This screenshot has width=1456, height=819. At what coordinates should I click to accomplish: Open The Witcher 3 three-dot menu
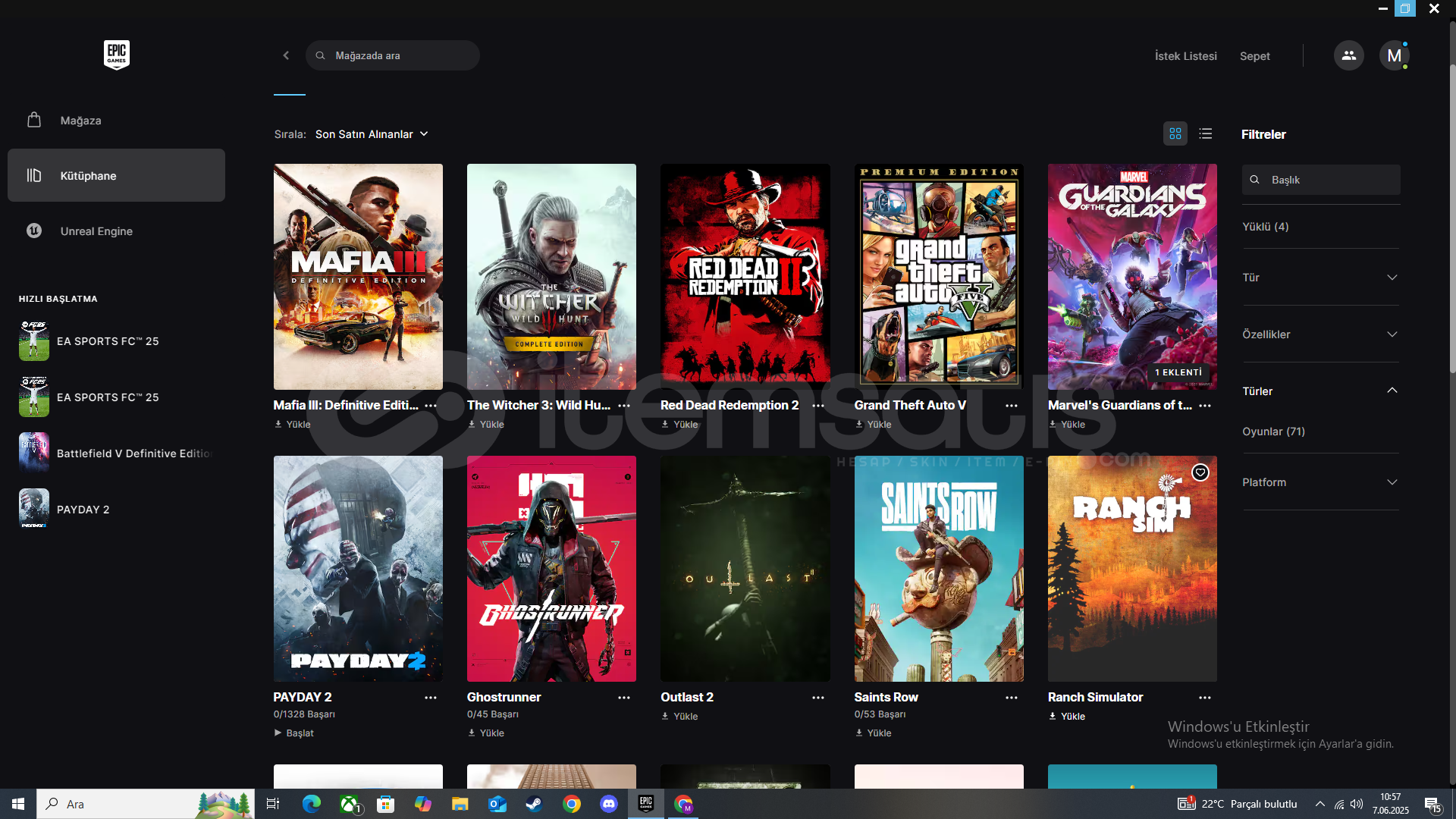click(x=624, y=406)
